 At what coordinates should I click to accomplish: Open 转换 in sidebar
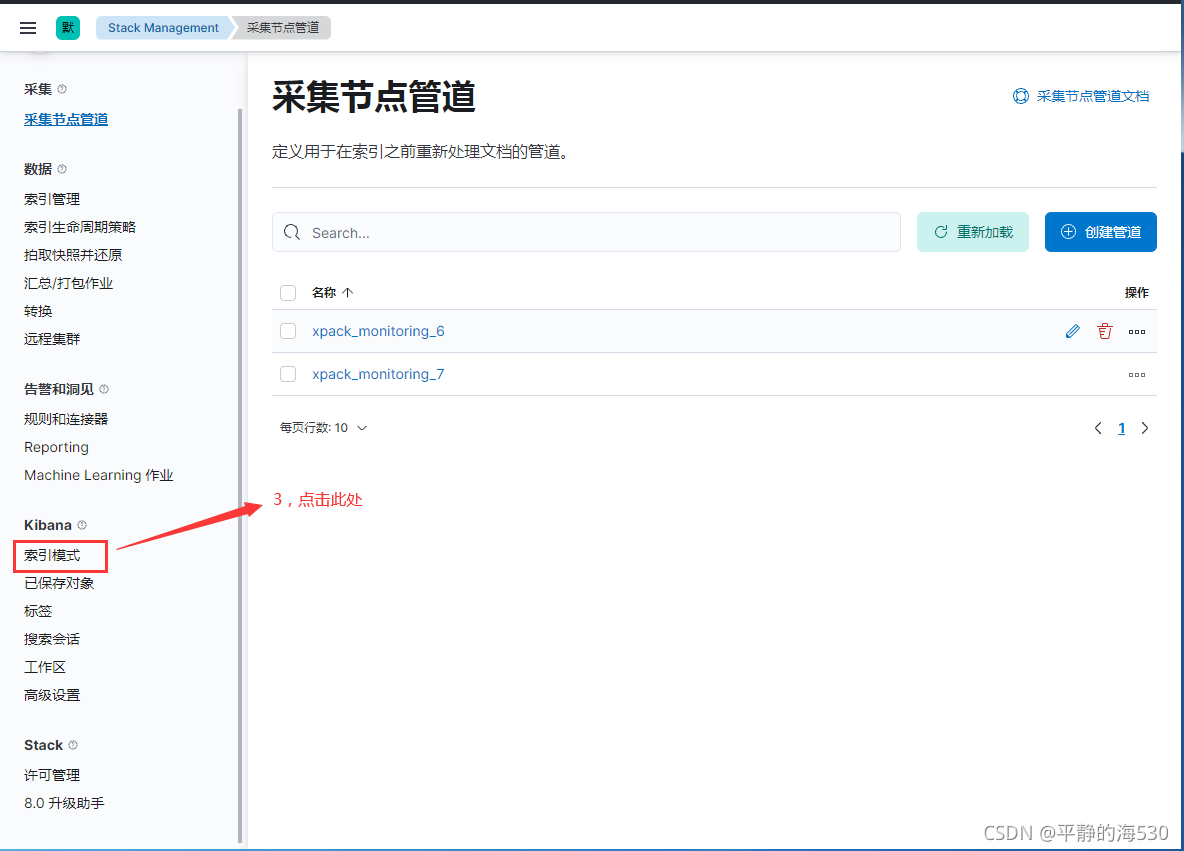pyautogui.click(x=39, y=311)
